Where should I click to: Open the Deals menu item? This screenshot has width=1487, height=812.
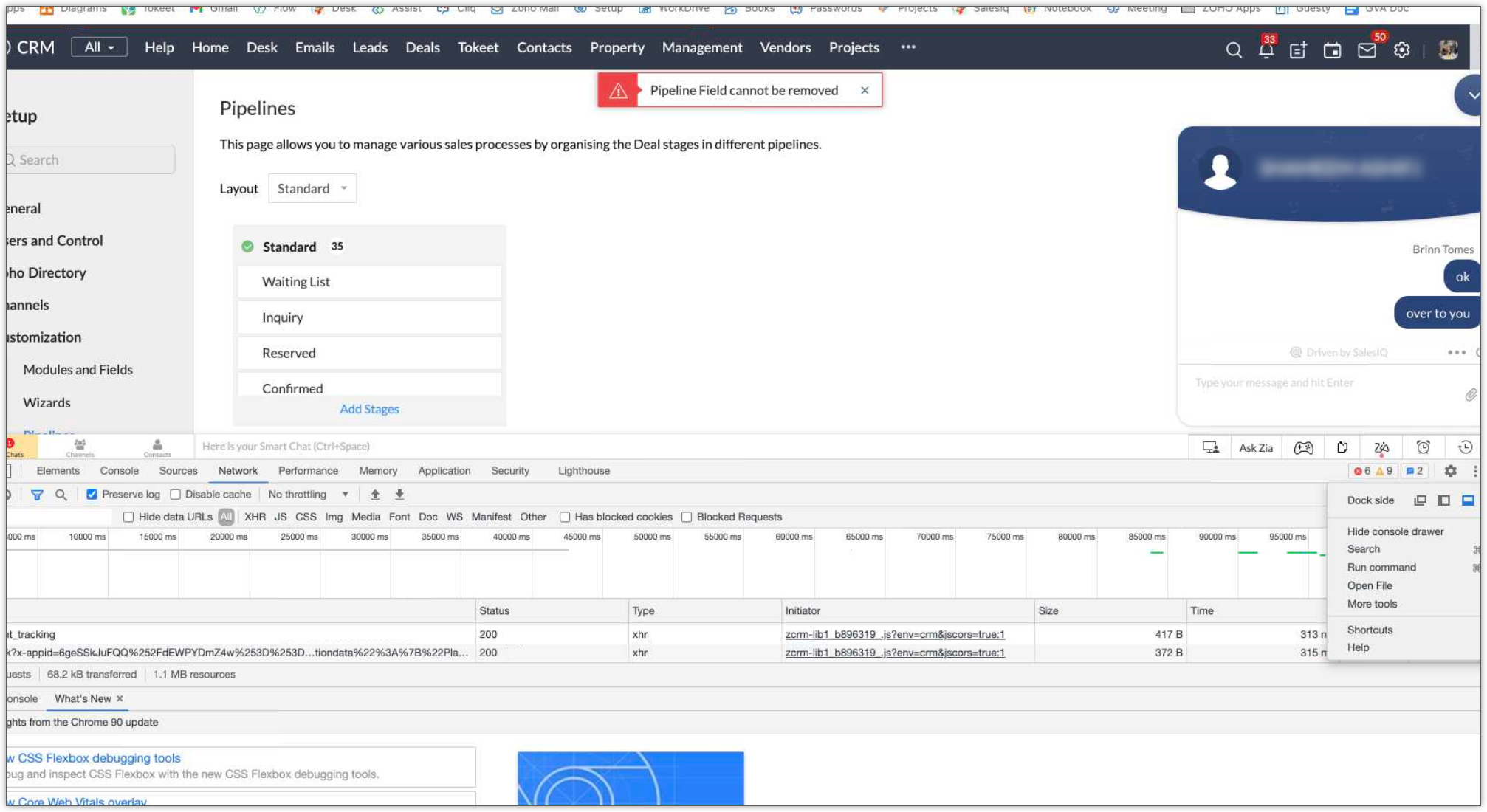pos(422,47)
